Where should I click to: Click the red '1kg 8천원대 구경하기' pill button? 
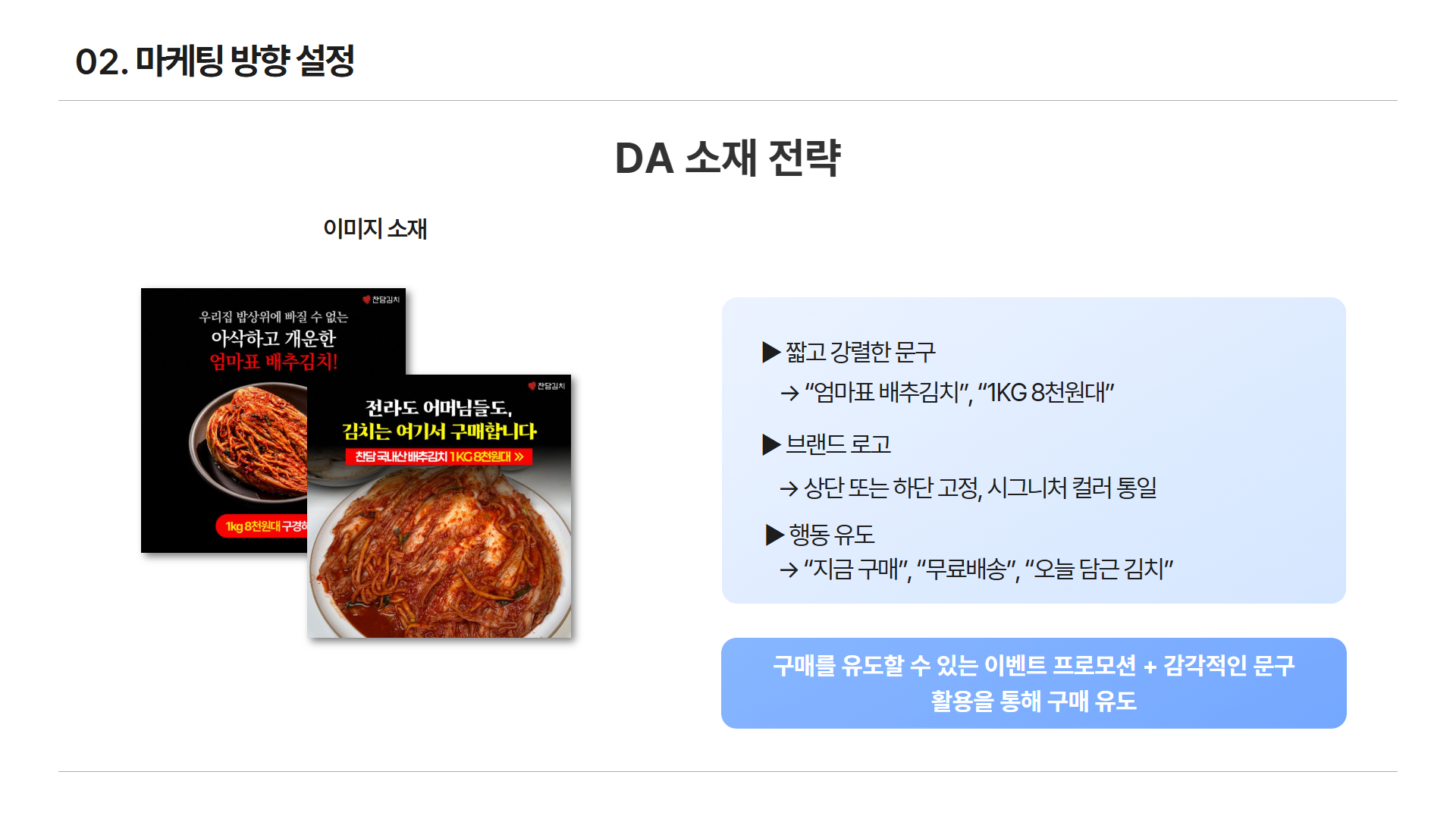(x=262, y=526)
